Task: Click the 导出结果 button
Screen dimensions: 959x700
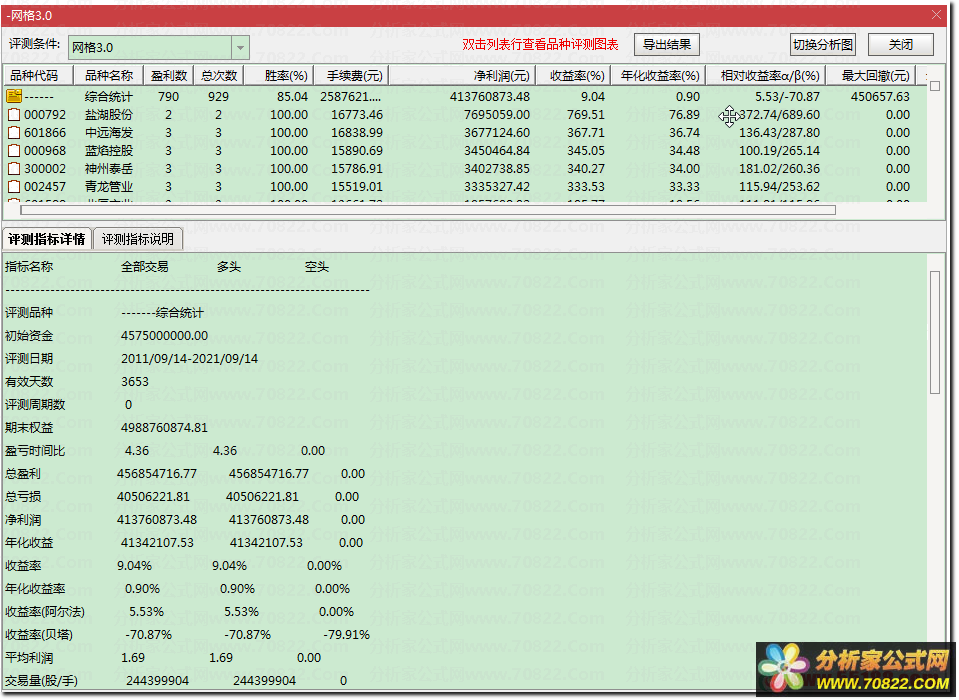Action: 667,45
